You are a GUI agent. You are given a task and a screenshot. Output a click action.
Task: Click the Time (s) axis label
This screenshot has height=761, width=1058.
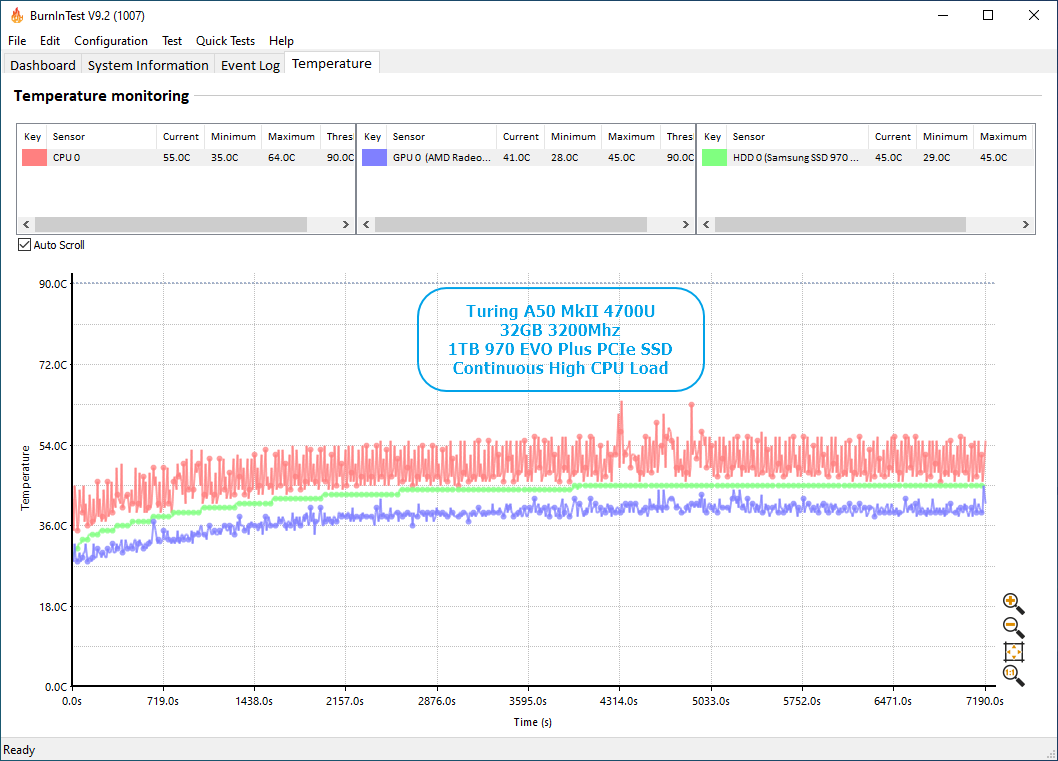(x=532, y=722)
